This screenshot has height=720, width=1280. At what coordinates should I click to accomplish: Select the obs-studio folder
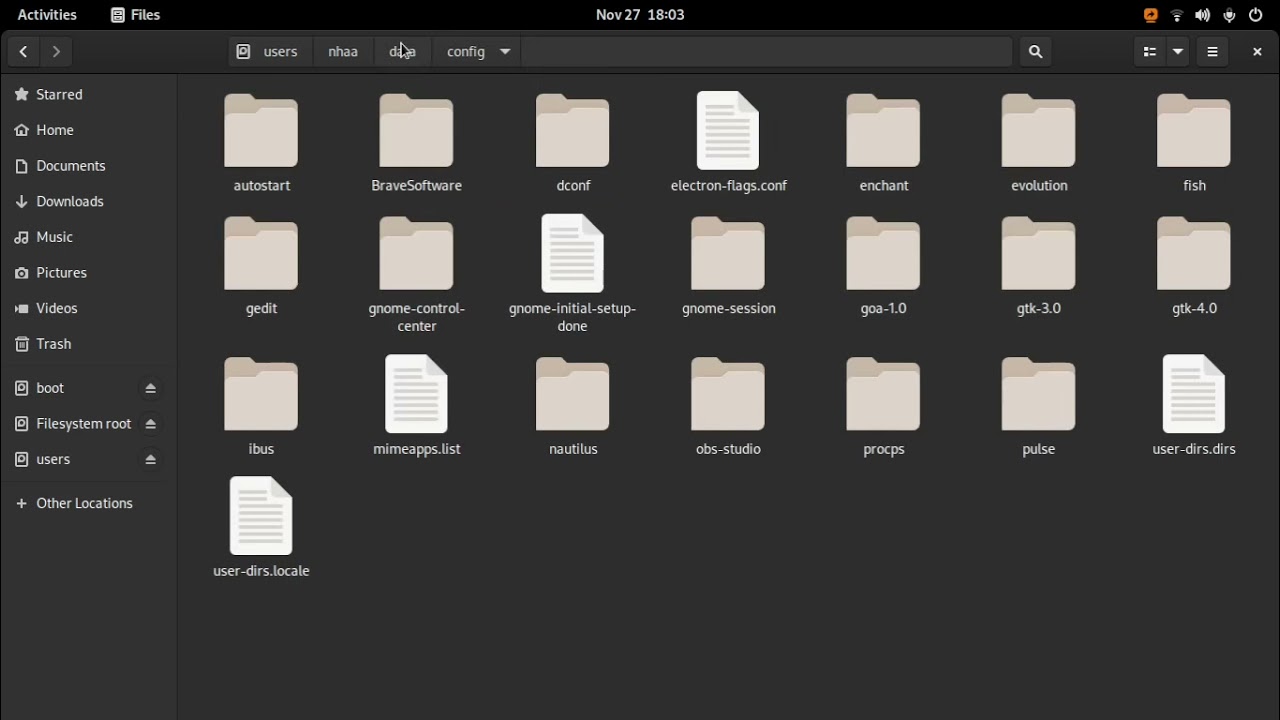729,406
